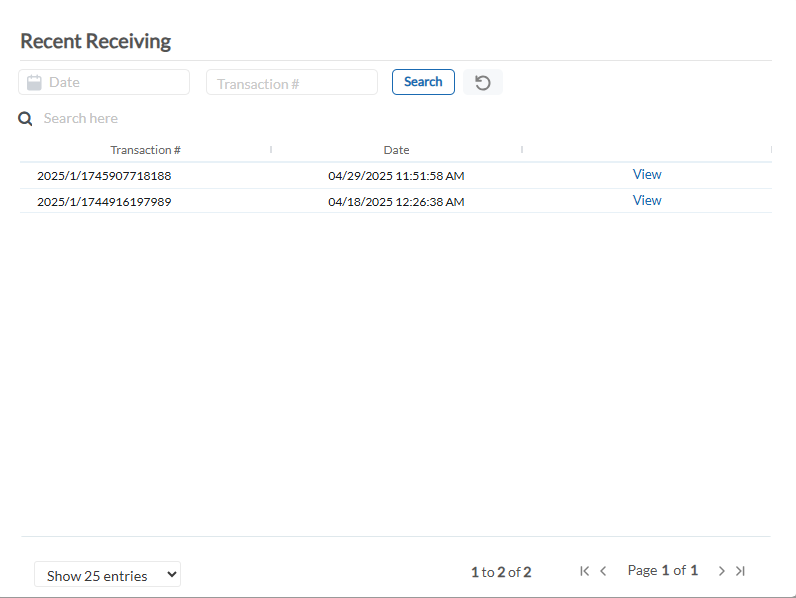
Task: Go to next page arrow
Action: tap(721, 571)
